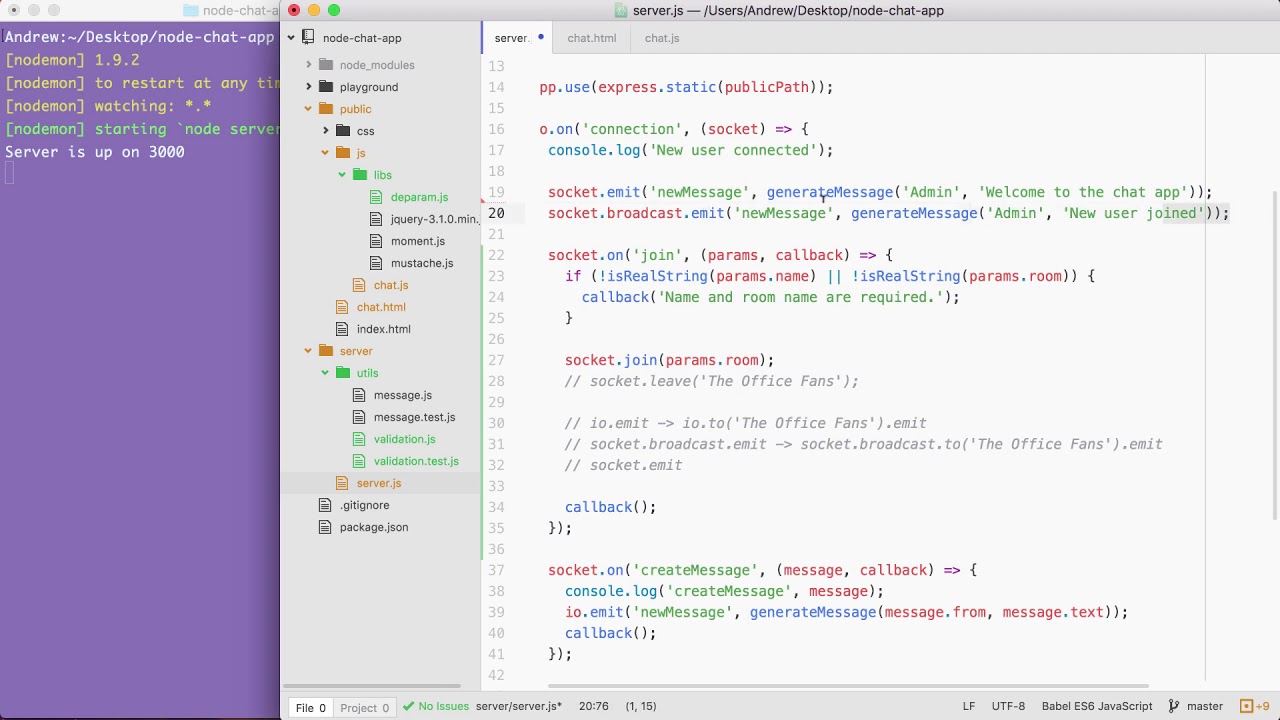
Task: Click the title bar server.js document icon
Action: coord(621,10)
